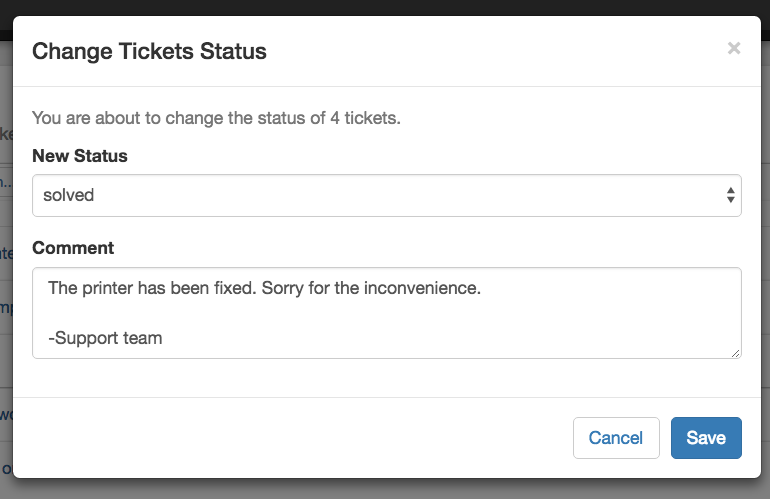Place cursor on blank line in comment
The width and height of the screenshot is (770, 499).
click(x=300, y=313)
